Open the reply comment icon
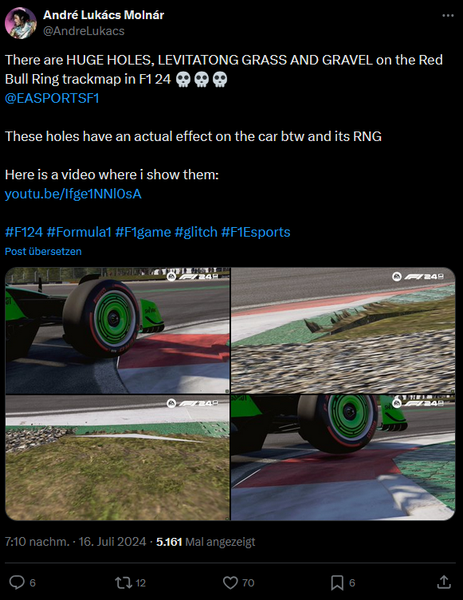The image size is (463, 600). 17,582
